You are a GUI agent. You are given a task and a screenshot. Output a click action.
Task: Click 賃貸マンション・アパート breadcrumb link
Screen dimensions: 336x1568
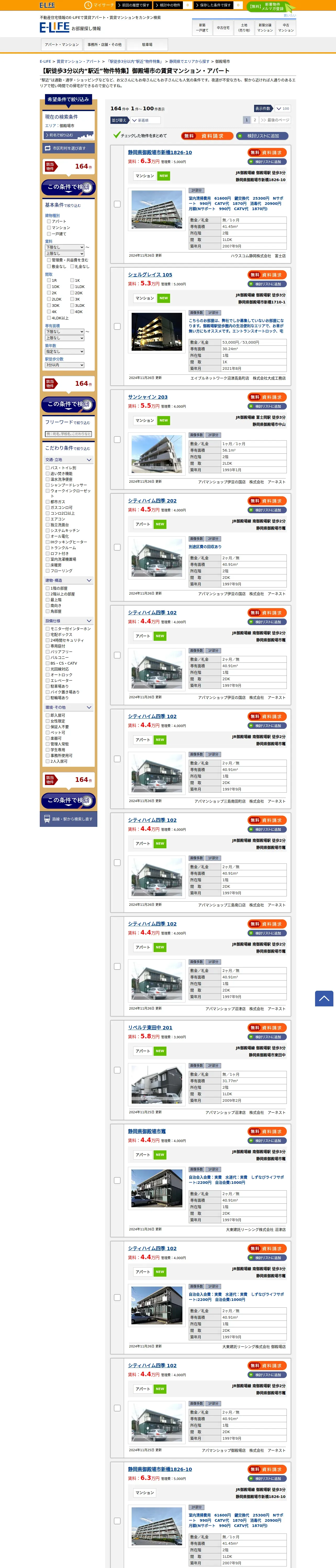(x=79, y=61)
